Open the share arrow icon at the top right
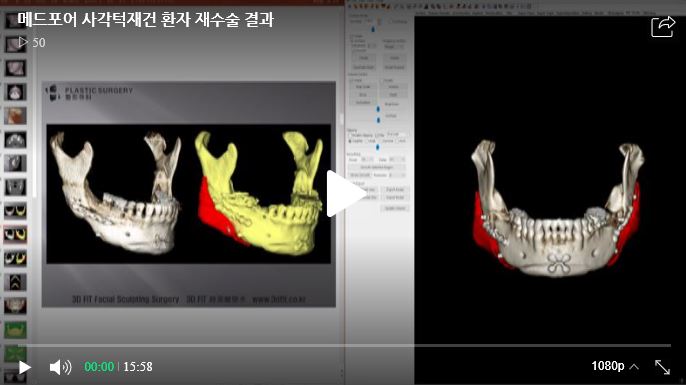 pyautogui.click(x=663, y=26)
